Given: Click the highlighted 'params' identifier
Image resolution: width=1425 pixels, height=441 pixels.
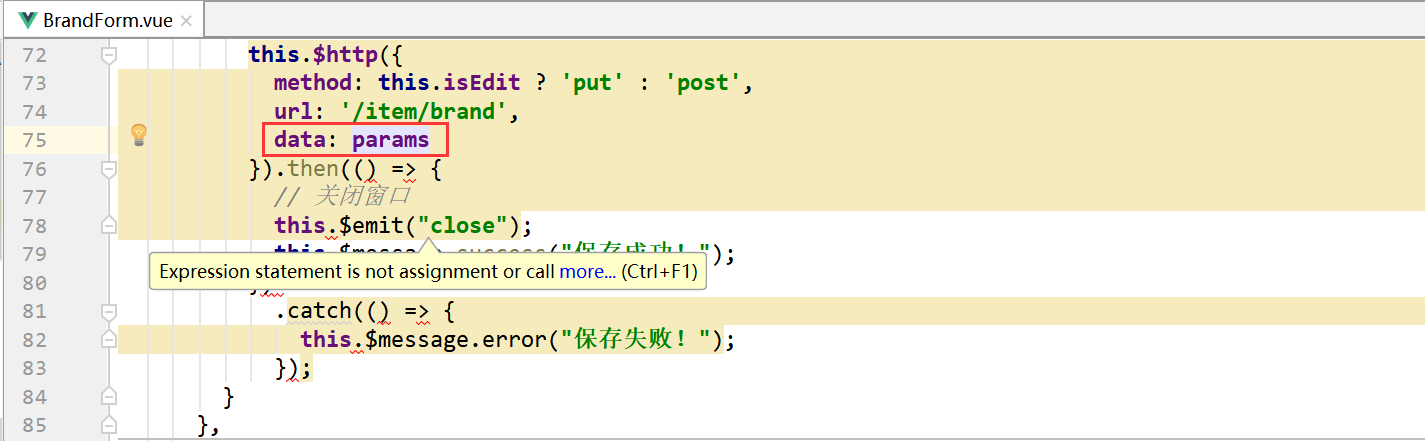Looking at the screenshot, I should click(x=390, y=140).
